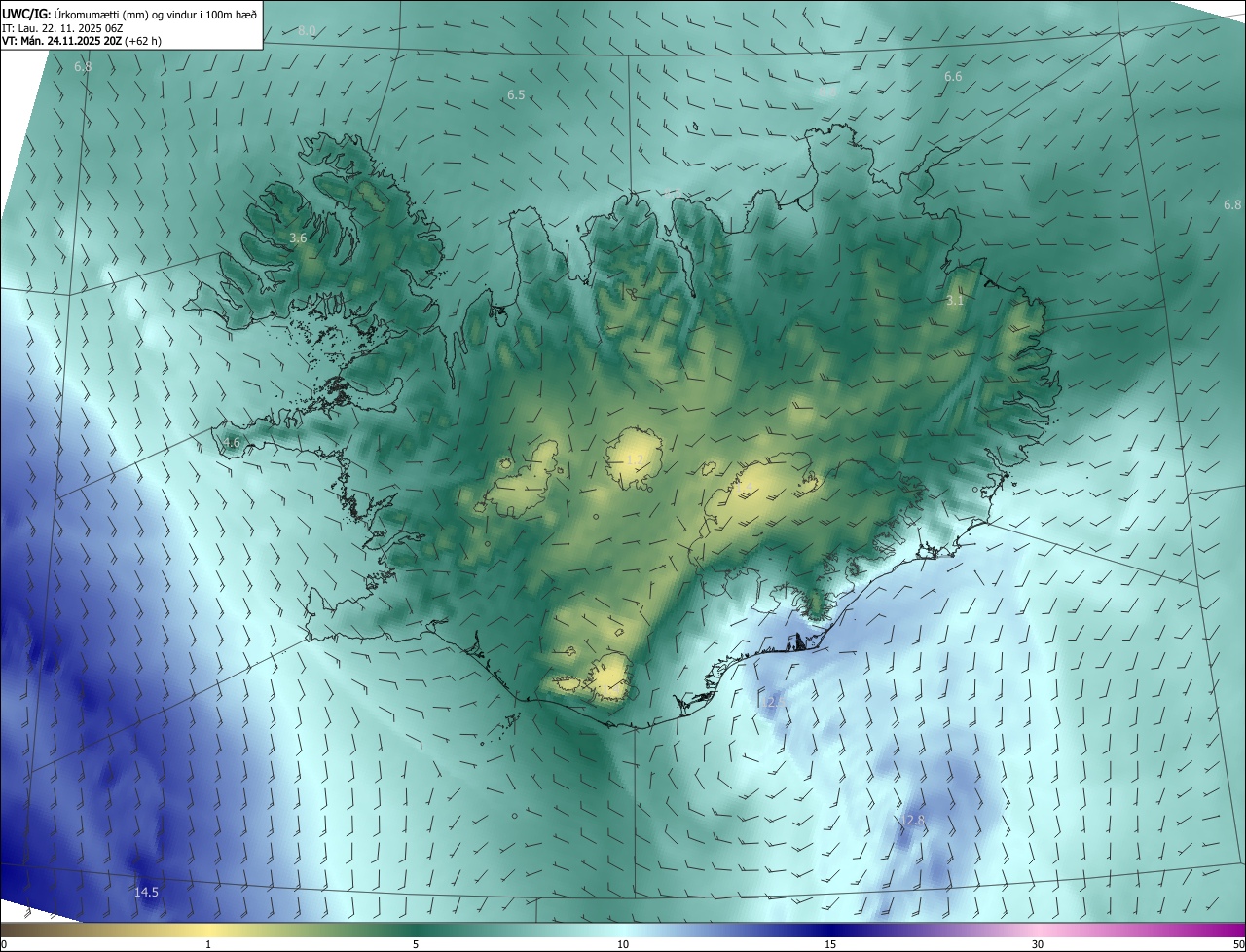Viewport: 1246px width, 952px height.
Task: Click the 30 tick on the colour scale
Action: point(1038,944)
